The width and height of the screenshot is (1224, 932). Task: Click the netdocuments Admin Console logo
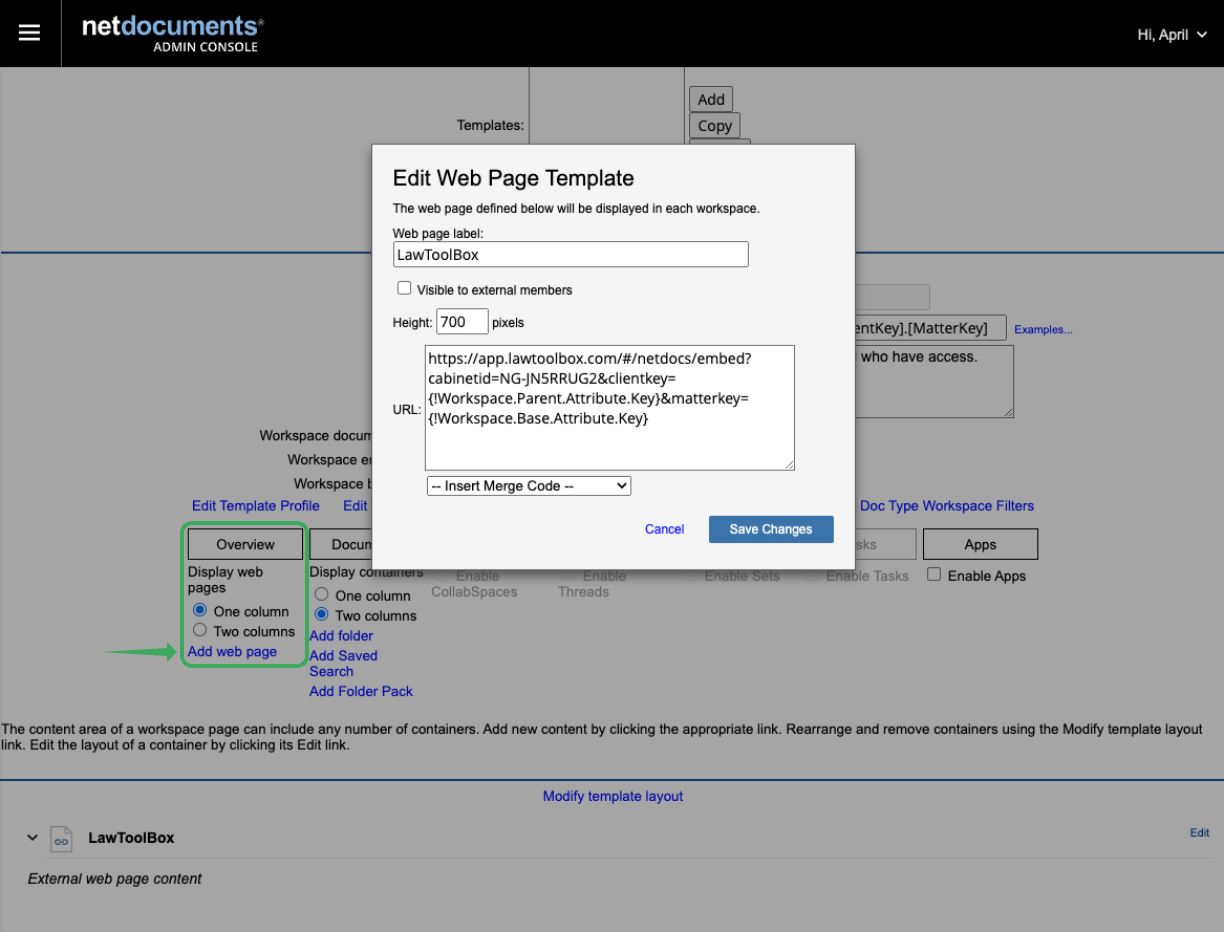(172, 33)
